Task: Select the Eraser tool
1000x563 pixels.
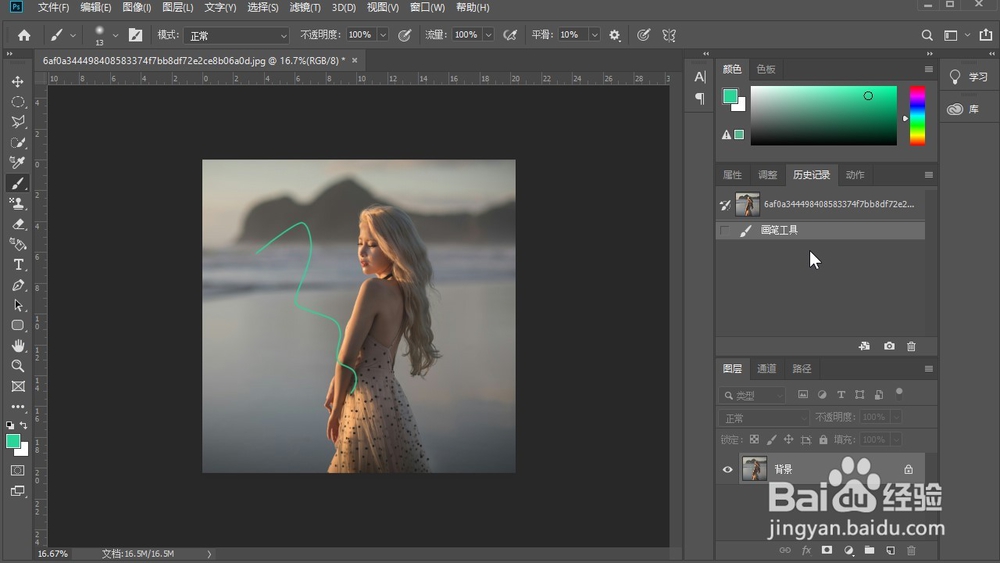Action: [x=18, y=224]
